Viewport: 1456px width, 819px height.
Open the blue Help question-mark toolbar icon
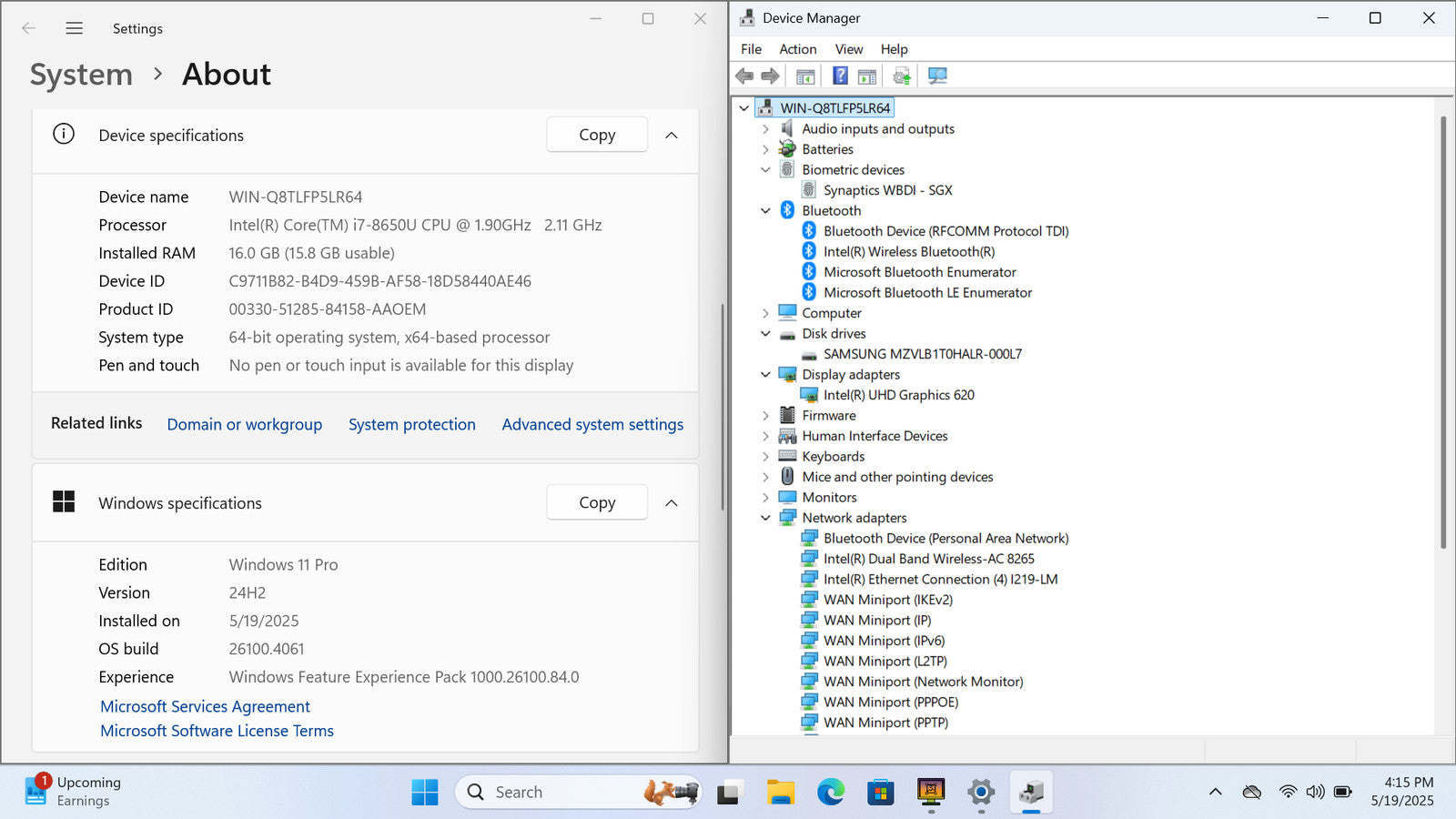[841, 76]
